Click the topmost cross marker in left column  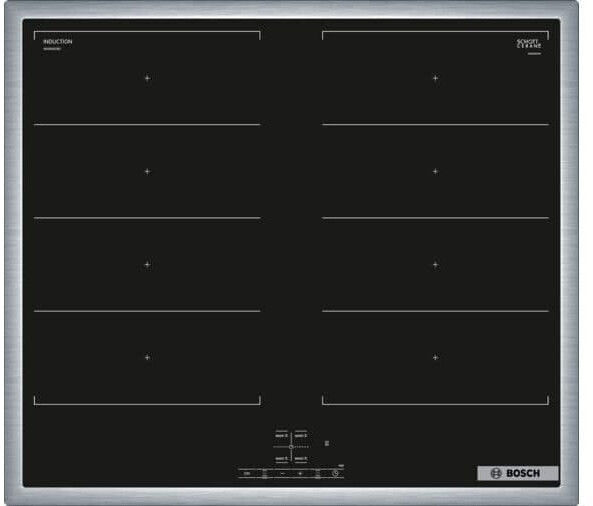[x=147, y=78]
